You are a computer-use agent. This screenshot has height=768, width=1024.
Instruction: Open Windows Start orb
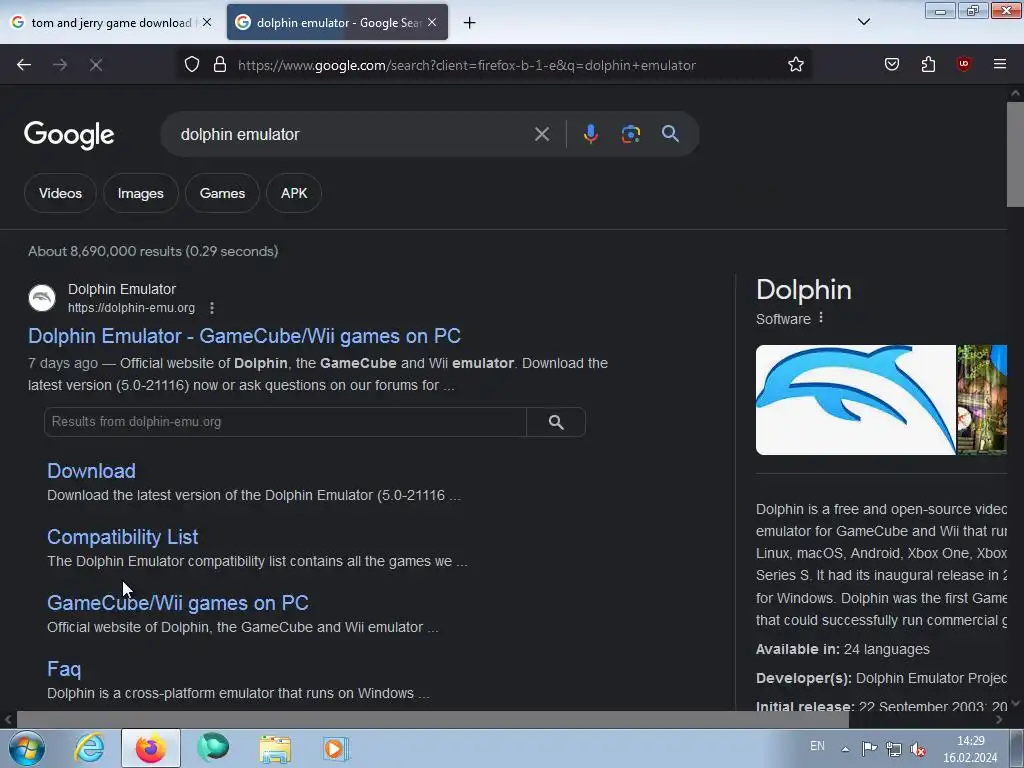click(27, 748)
